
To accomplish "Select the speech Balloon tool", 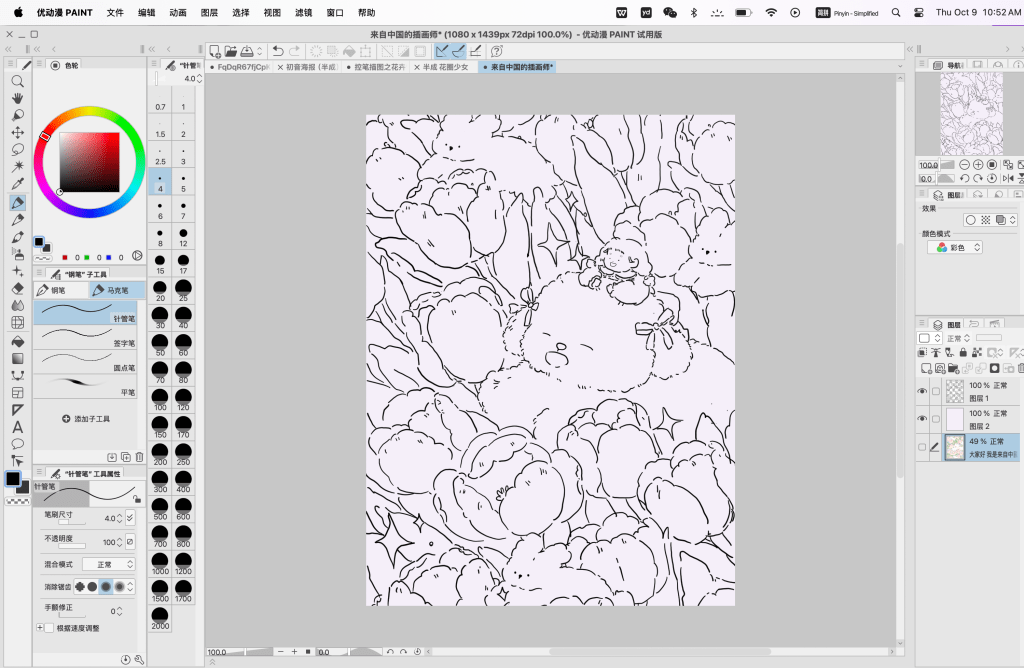I will pyautogui.click(x=17, y=443).
